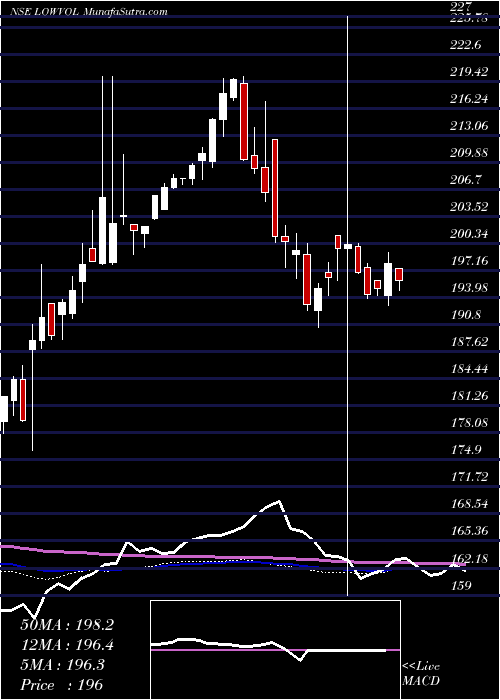Select the 162.18 price axis label

471,558
